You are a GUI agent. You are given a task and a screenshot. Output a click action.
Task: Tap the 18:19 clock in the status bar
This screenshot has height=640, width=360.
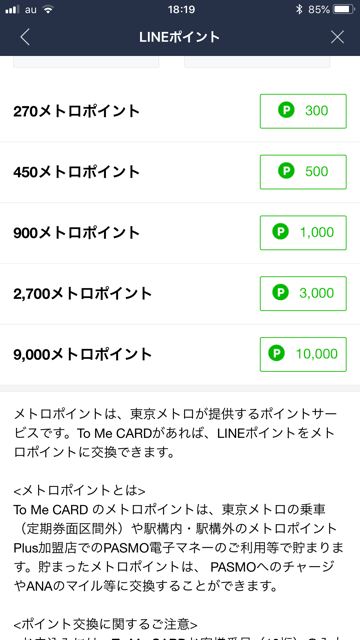coord(181,9)
